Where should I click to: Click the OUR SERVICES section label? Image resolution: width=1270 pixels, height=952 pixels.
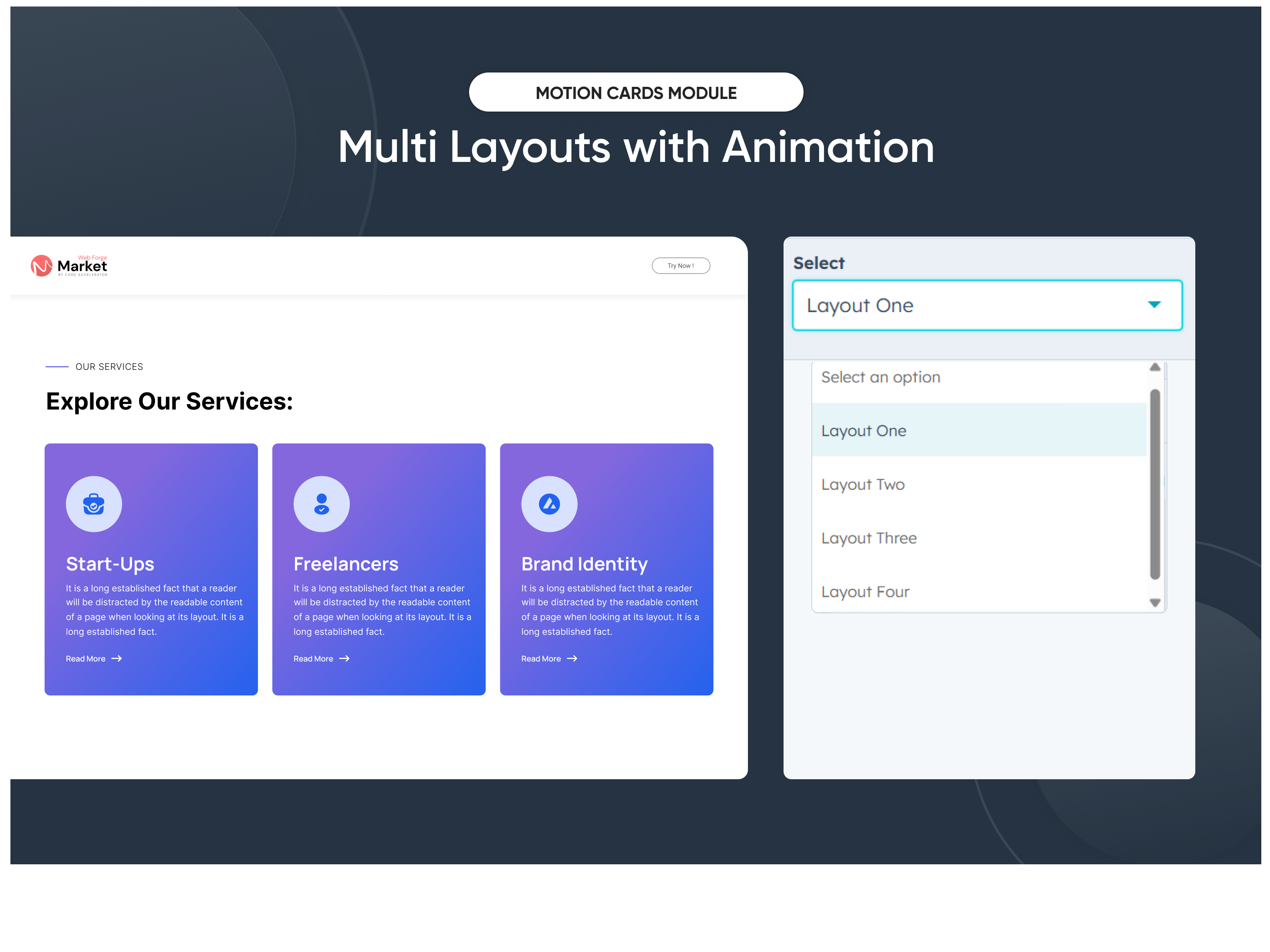click(109, 367)
